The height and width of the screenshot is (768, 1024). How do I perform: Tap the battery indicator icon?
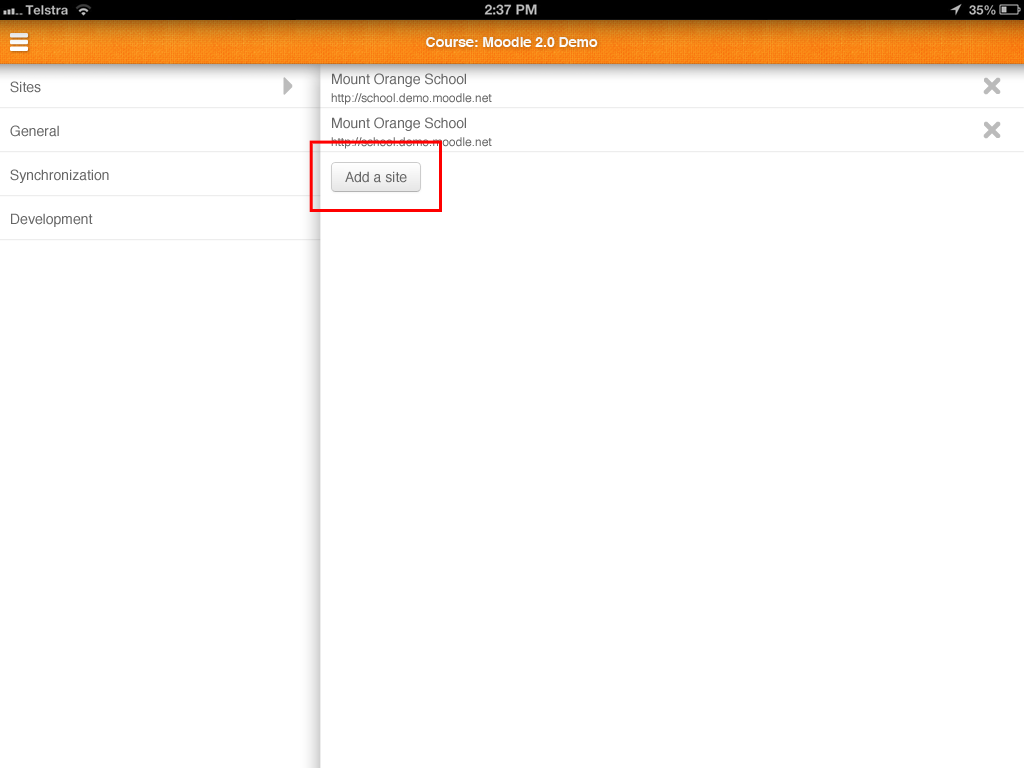(1009, 10)
